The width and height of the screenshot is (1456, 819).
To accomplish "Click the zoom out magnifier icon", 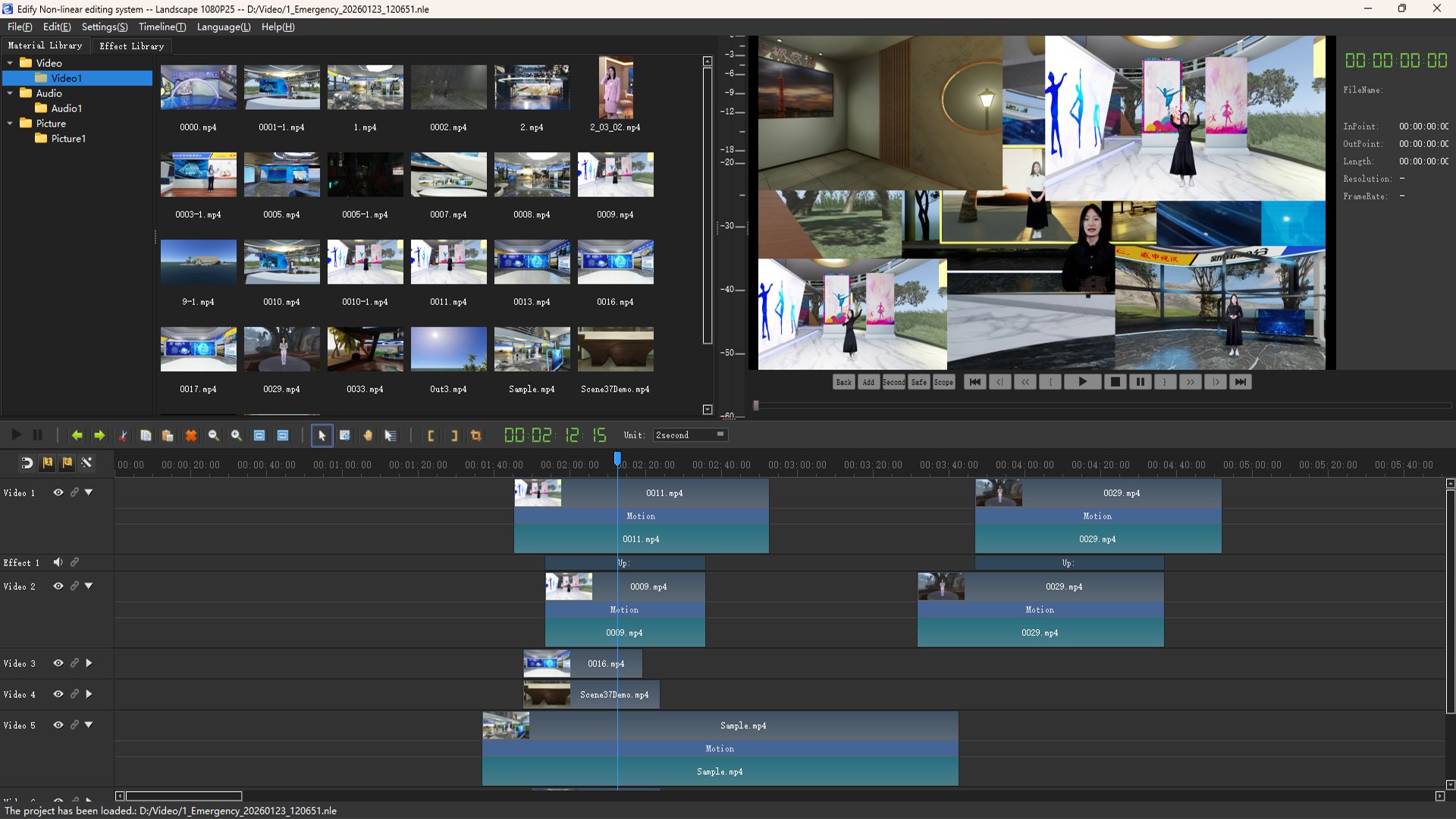I will click(x=214, y=435).
